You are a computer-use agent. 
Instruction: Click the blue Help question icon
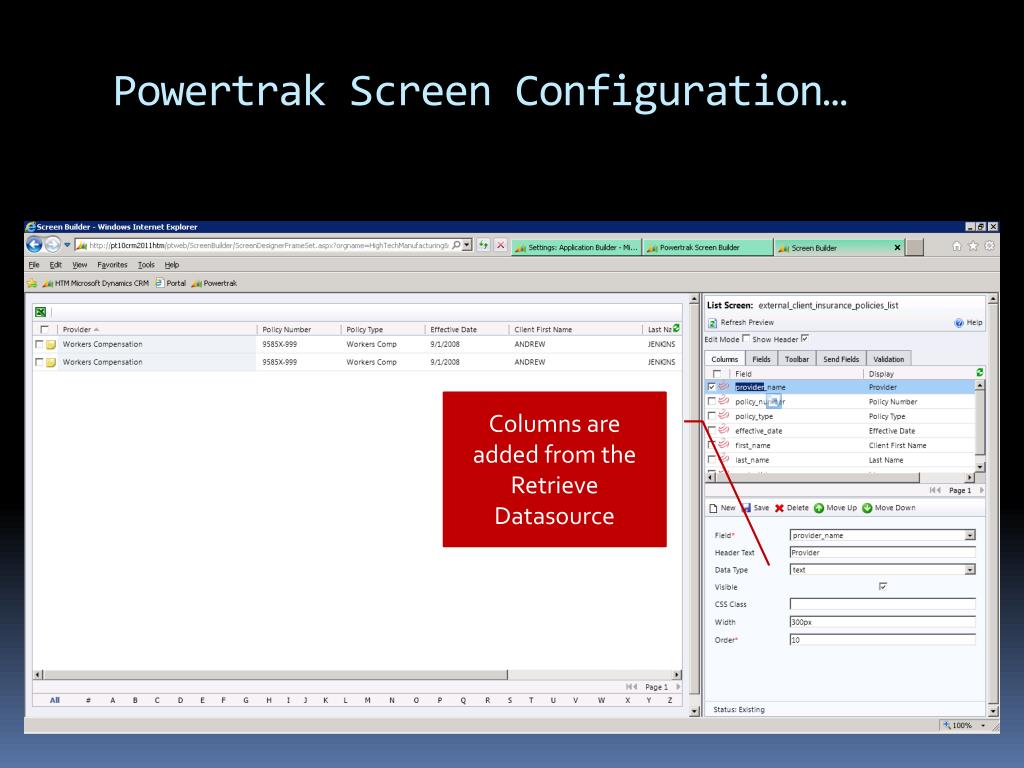point(959,323)
